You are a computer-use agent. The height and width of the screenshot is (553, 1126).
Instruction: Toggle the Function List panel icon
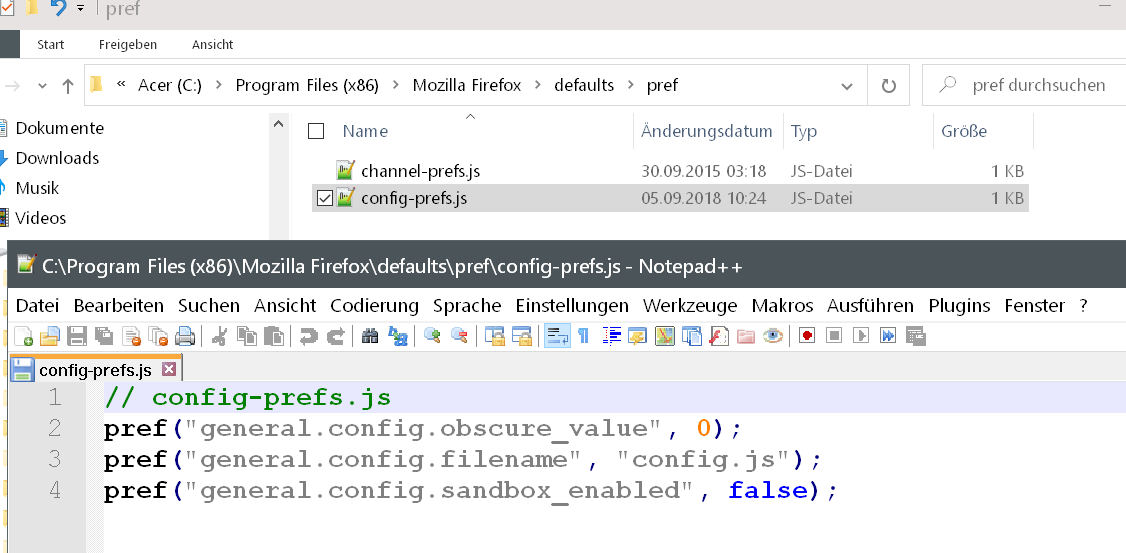click(x=719, y=335)
